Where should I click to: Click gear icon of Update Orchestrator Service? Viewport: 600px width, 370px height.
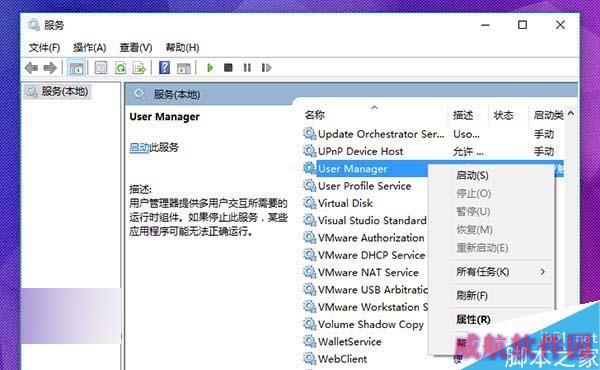click(x=310, y=134)
